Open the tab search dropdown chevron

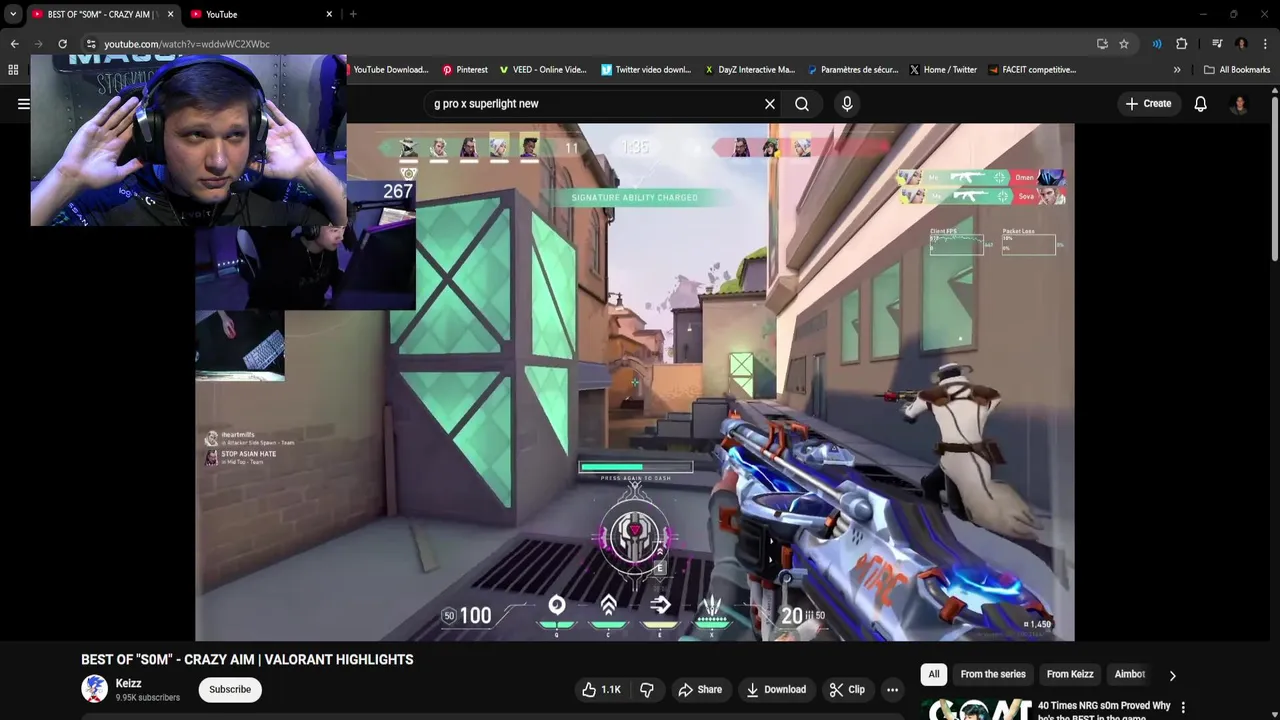coord(13,14)
